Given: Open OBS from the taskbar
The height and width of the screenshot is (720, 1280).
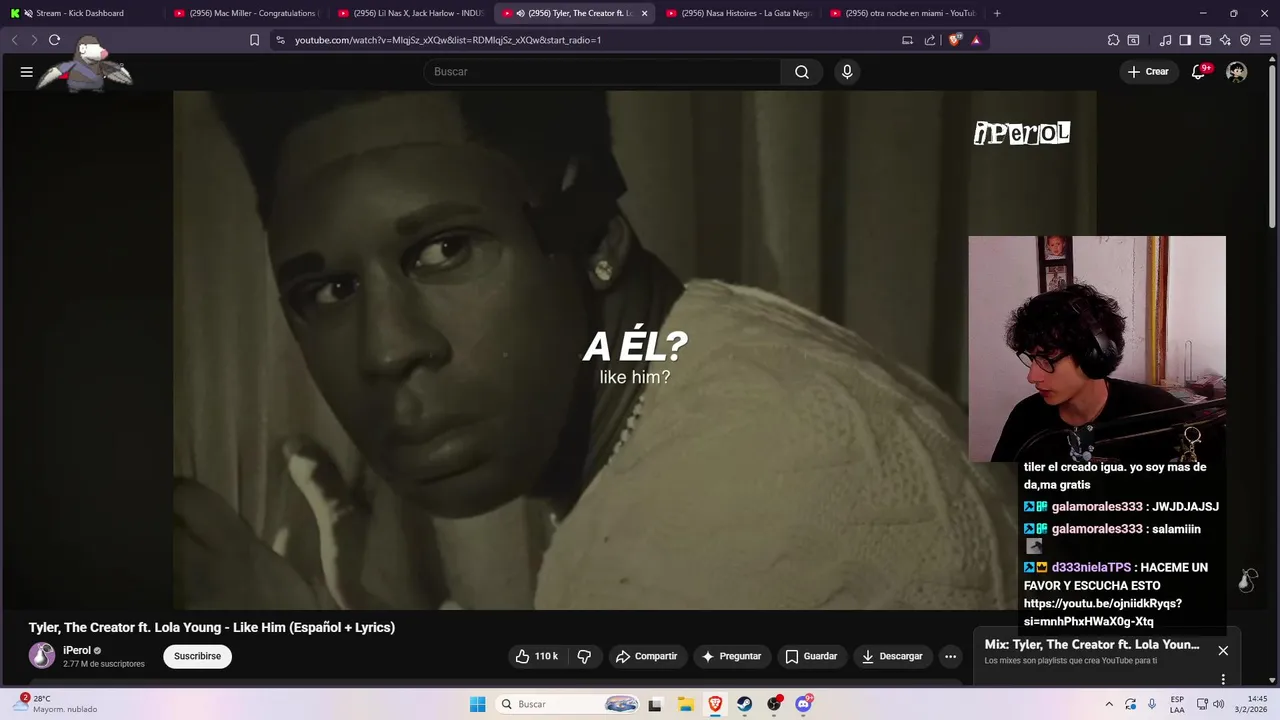Looking at the screenshot, I should tap(774, 704).
